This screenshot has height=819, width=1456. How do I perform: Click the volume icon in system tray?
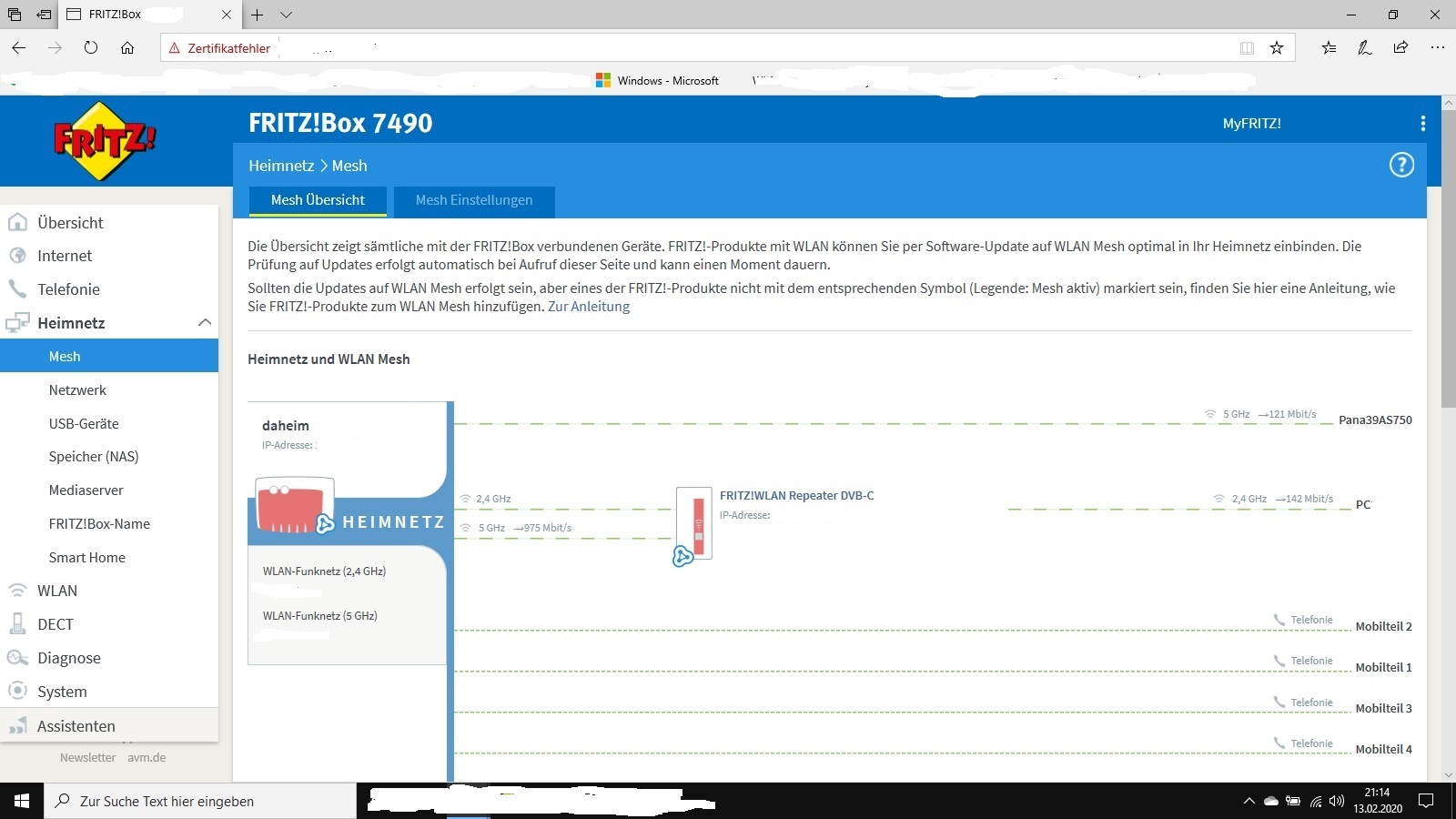pyautogui.click(x=1337, y=801)
